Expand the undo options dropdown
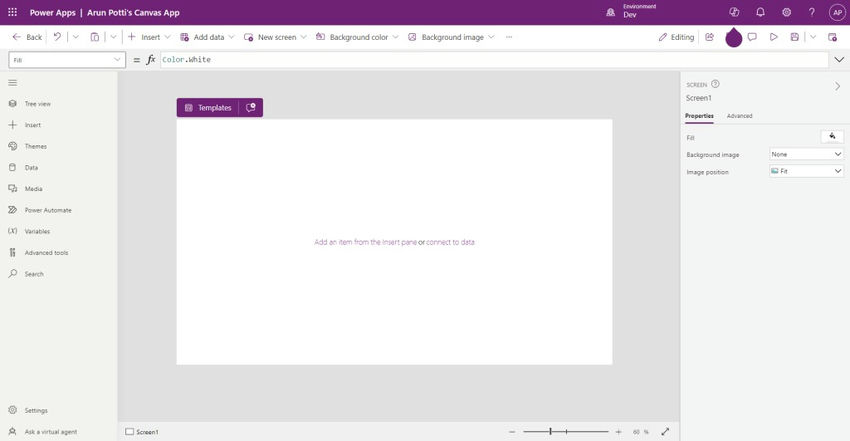Viewport: 850px width, 441px height. (76, 37)
